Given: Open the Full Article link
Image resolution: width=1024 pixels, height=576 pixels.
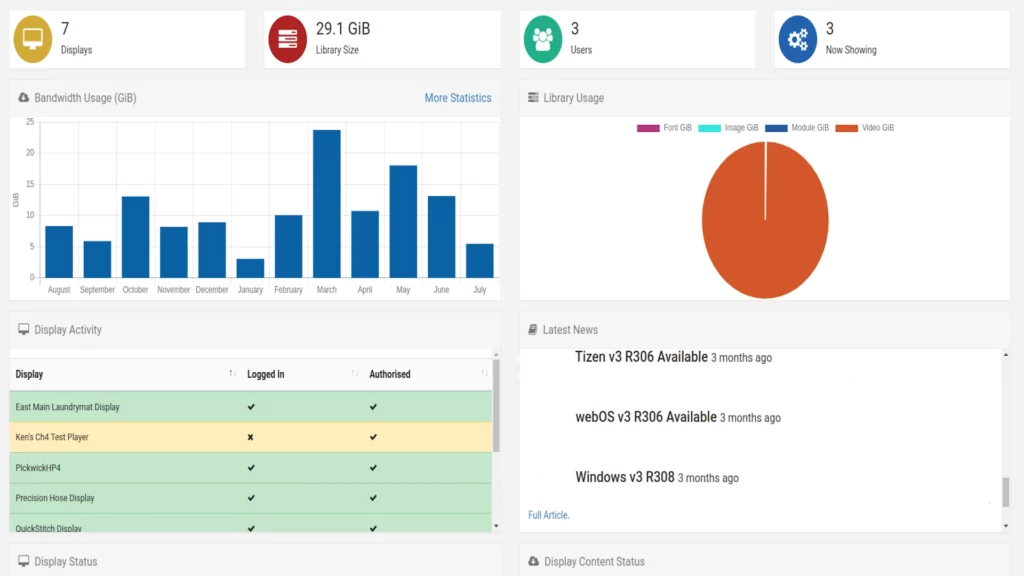Looking at the screenshot, I should pos(549,515).
